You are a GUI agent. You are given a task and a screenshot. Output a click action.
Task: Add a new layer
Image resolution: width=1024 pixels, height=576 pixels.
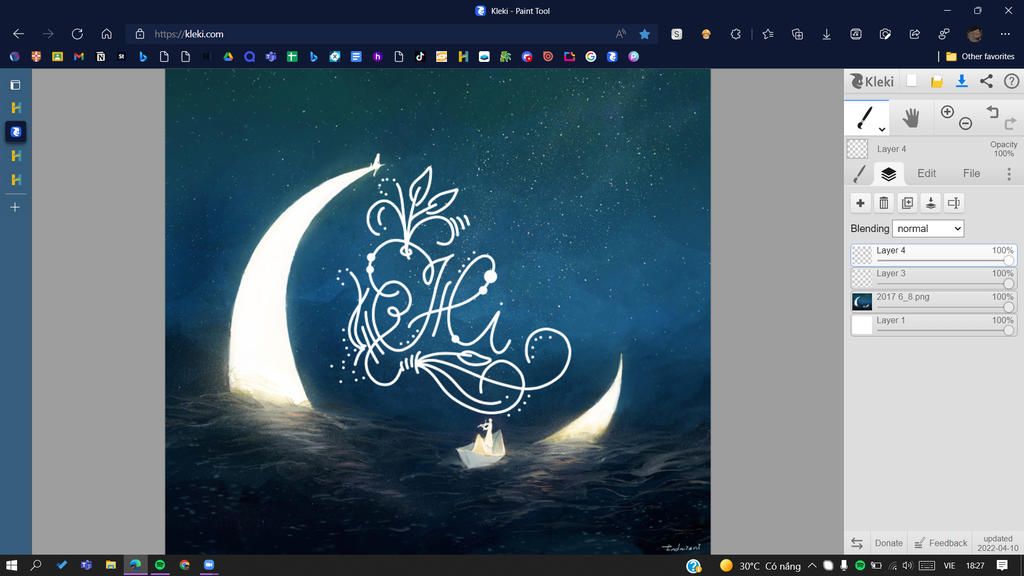(x=860, y=203)
